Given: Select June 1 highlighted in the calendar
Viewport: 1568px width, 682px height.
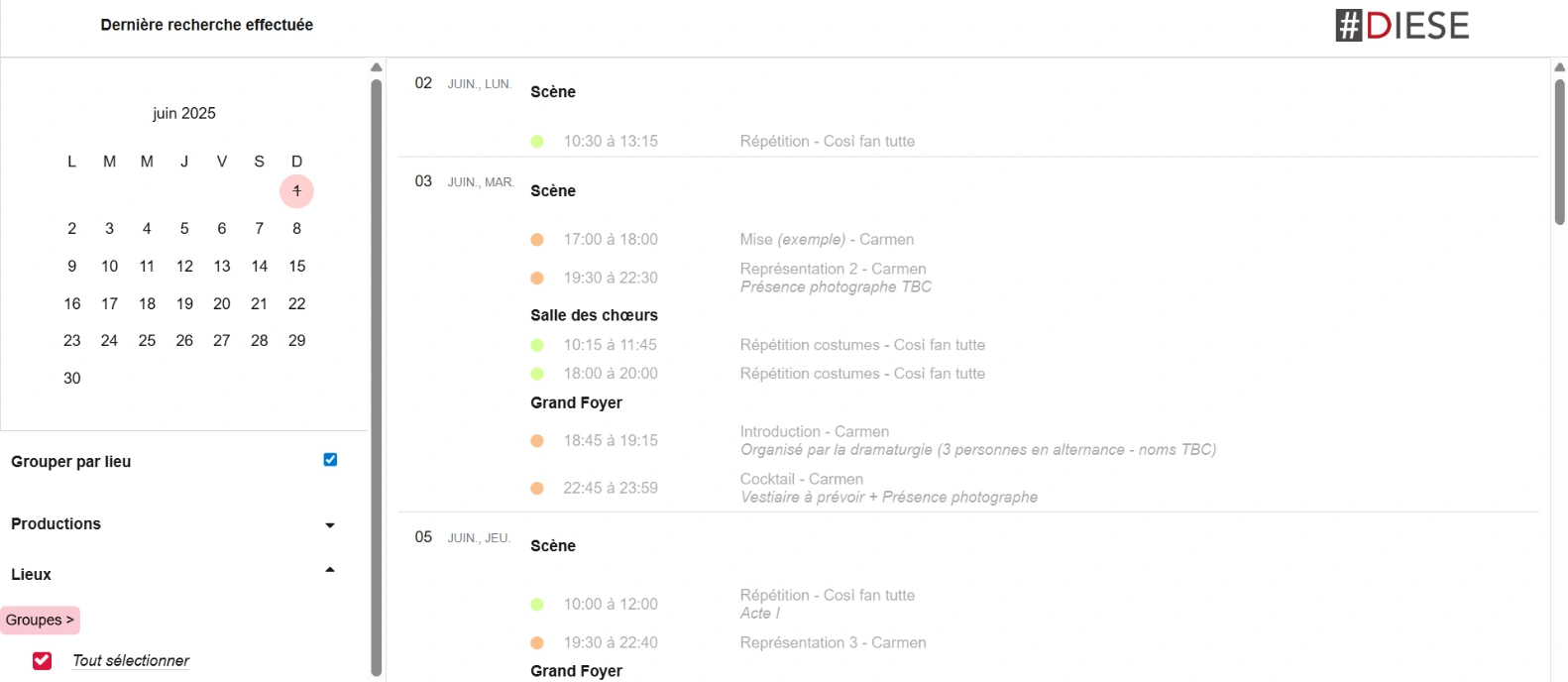Looking at the screenshot, I should pyautogui.click(x=296, y=191).
